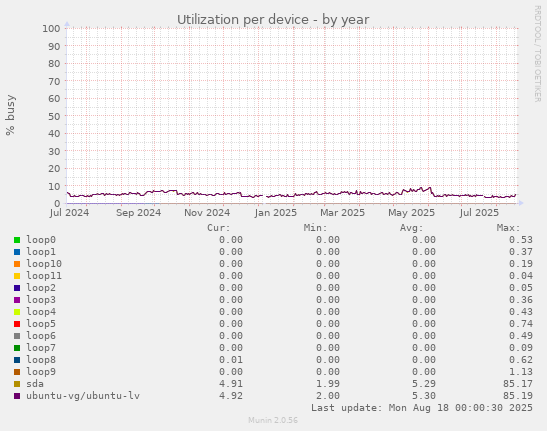Click the loop3 purple color swatch

pyautogui.click(x=17, y=300)
